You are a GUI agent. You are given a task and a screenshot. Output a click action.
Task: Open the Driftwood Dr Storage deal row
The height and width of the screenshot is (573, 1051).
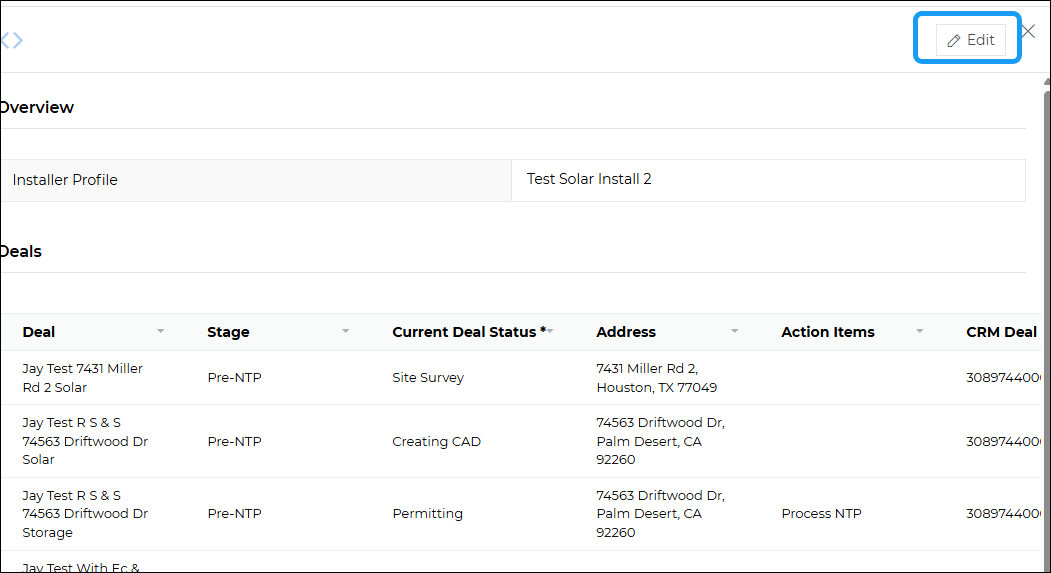coord(85,514)
